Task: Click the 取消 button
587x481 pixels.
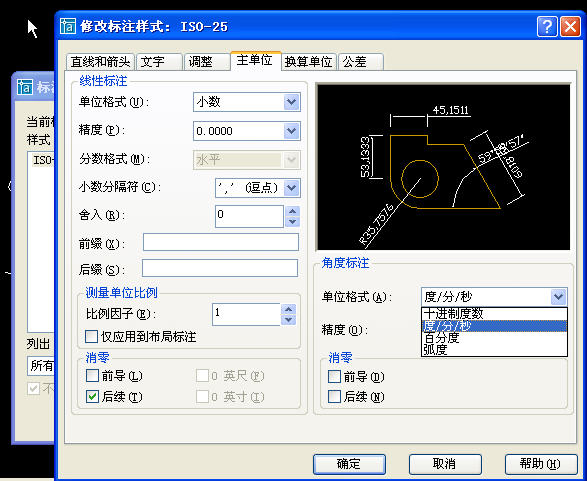Action: 445,464
